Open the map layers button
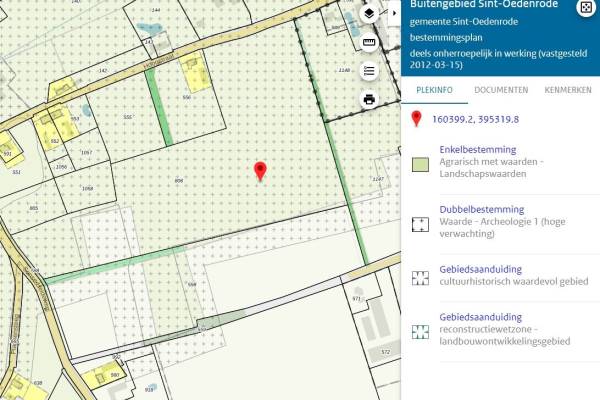Viewport: 600px width, 400px height. 369,13
